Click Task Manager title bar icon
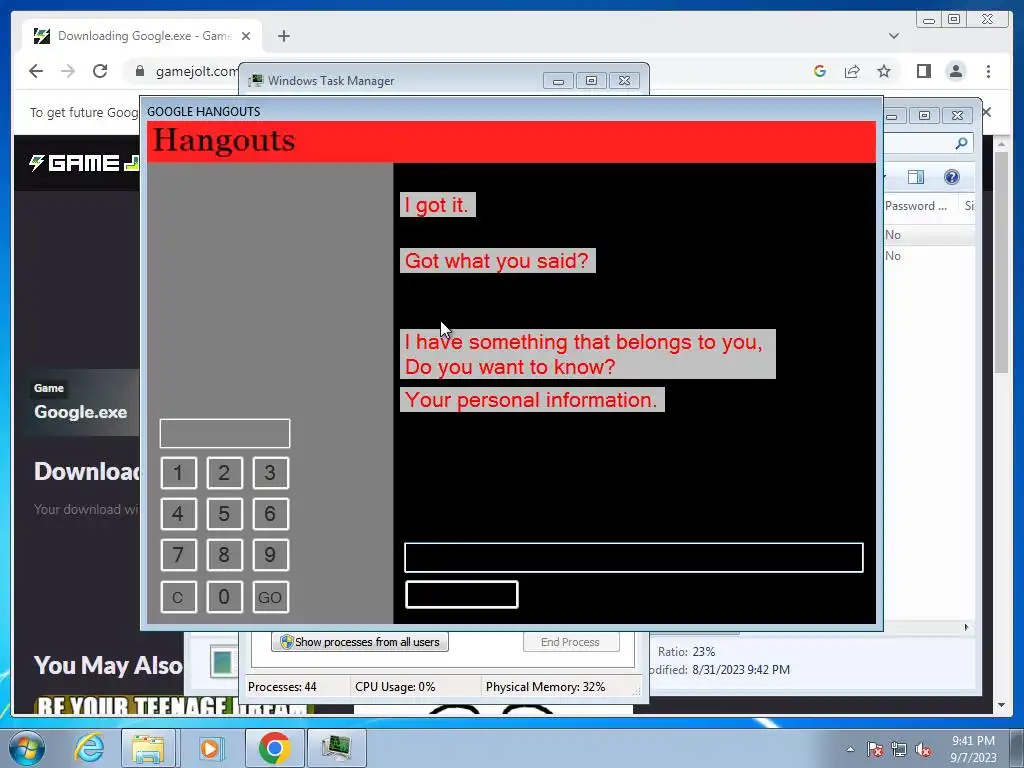The height and width of the screenshot is (768, 1024). pos(256,80)
